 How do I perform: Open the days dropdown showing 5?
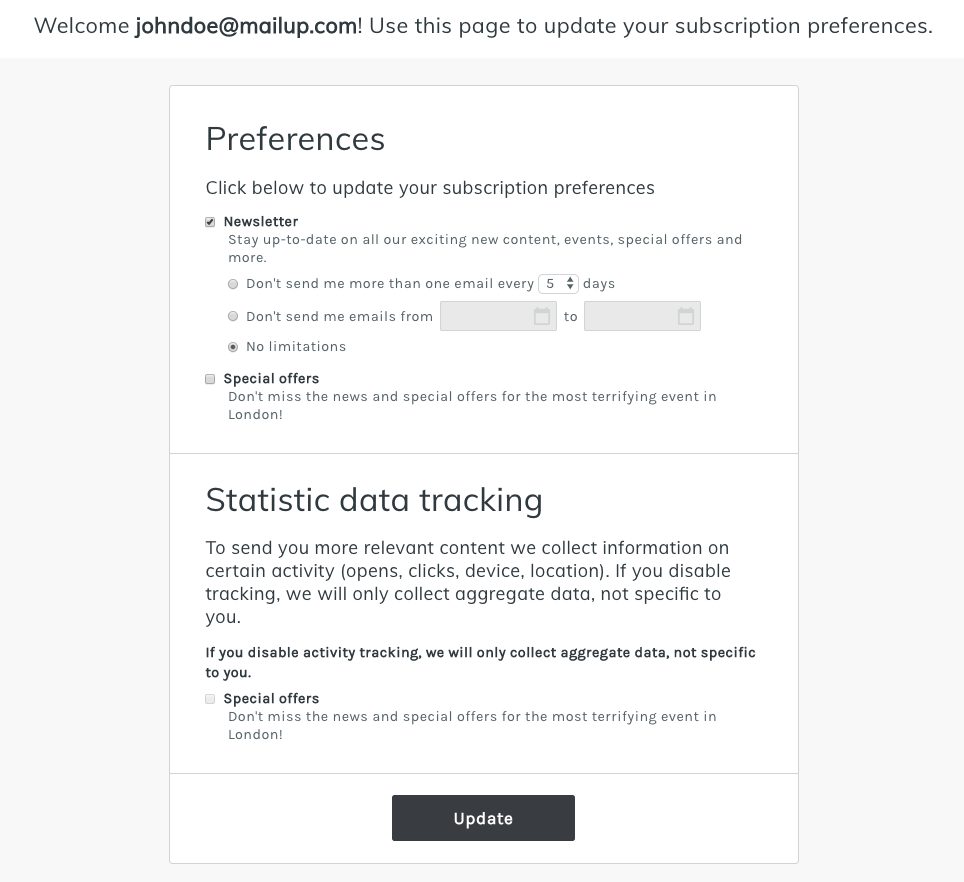[x=558, y=284]
